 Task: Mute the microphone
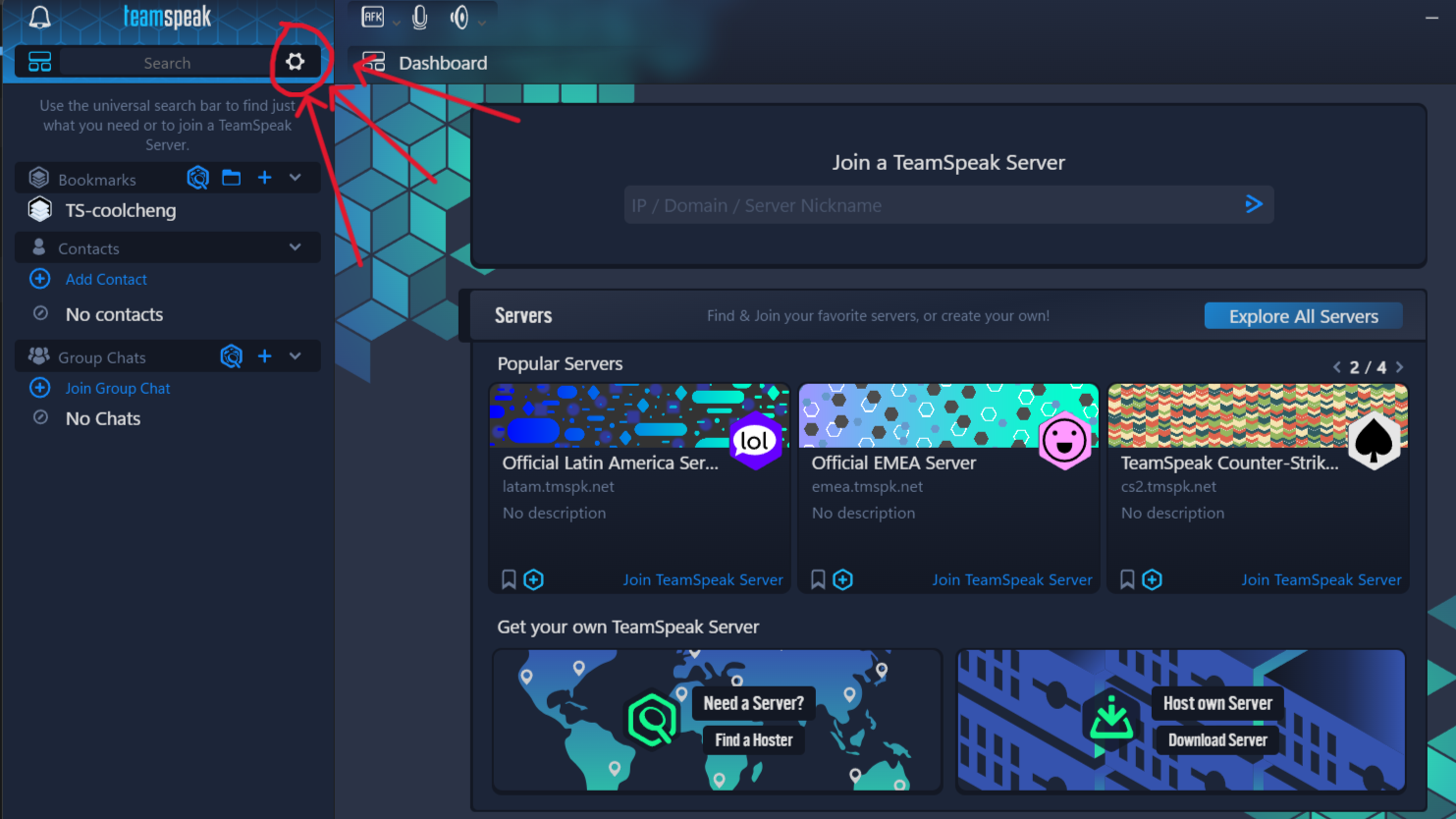click(x=420, y=17)
